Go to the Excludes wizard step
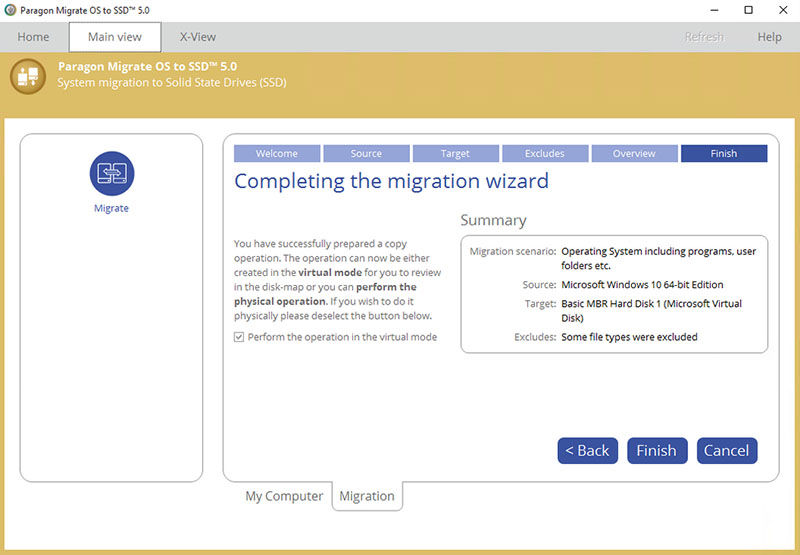Image resolution: width=800 pixels, height=555 pixels. 545,154
